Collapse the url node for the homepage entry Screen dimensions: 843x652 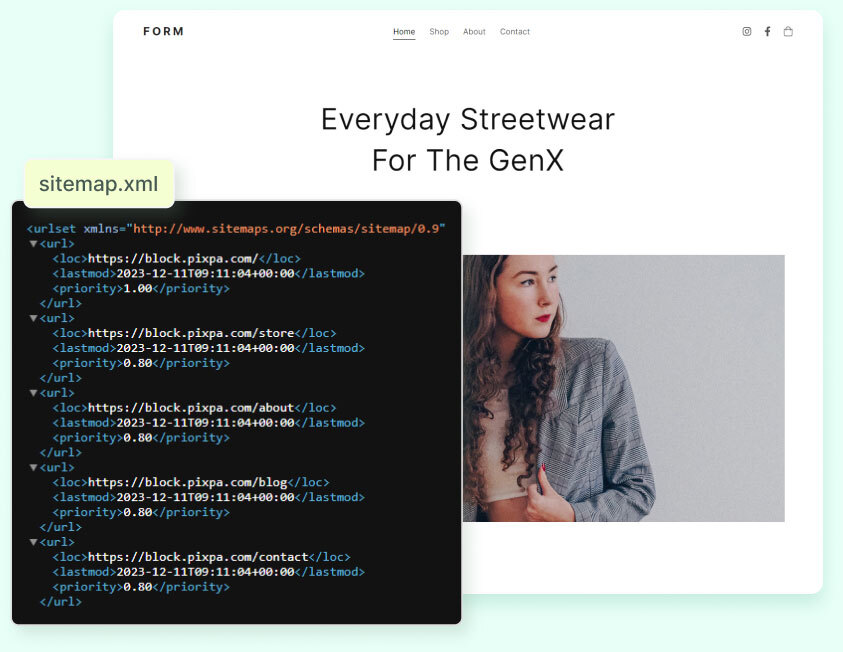[x=33, y=244]
